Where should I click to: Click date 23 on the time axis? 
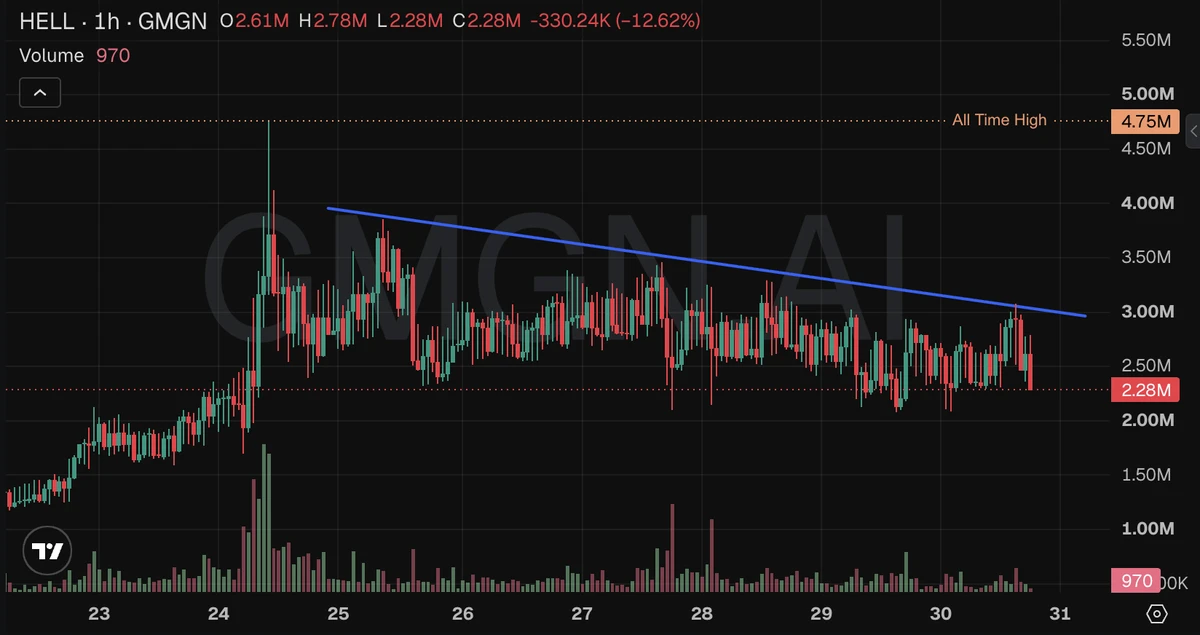(98, 613)
